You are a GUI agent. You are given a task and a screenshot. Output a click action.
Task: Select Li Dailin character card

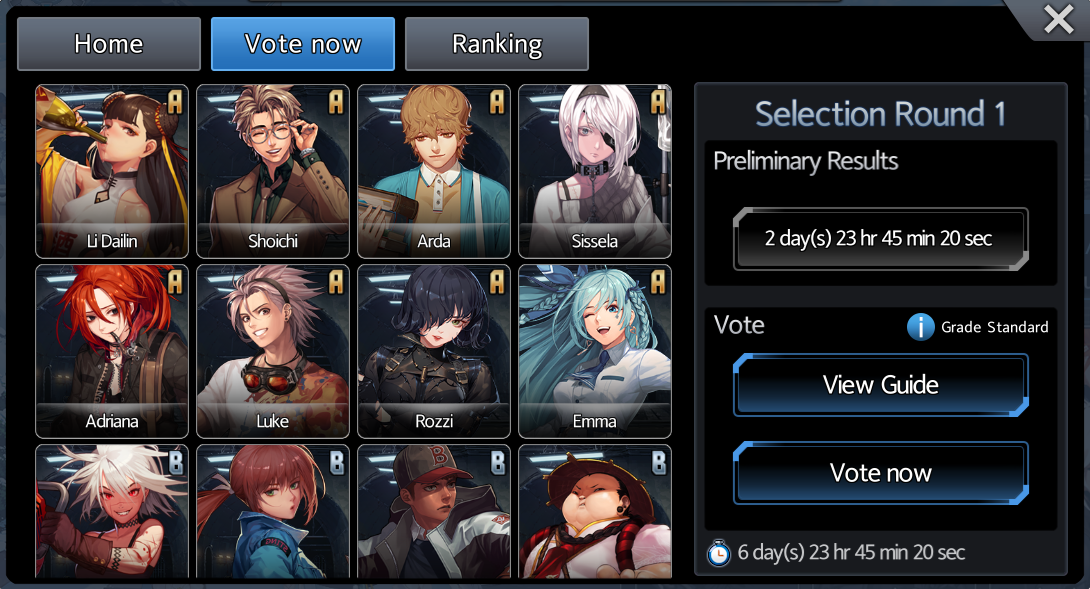112,171
